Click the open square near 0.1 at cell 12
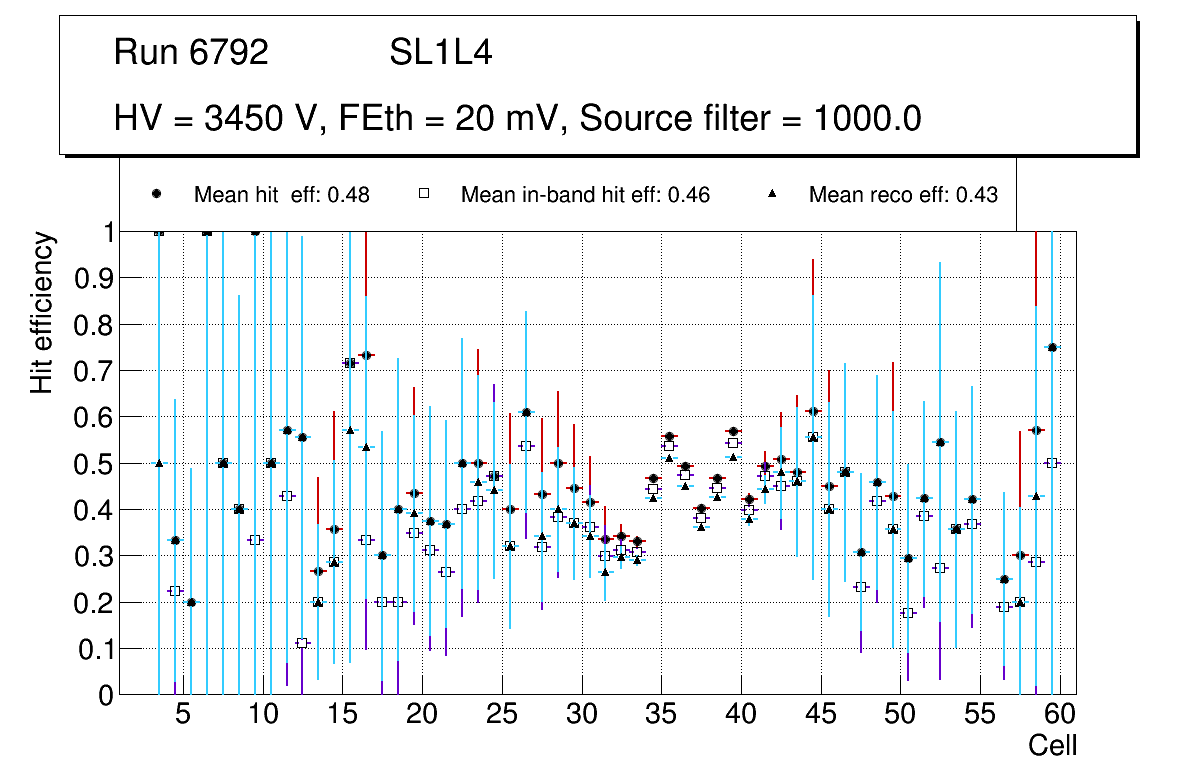This screenshot has width=1196, height=772. click(x=302, y=643)
